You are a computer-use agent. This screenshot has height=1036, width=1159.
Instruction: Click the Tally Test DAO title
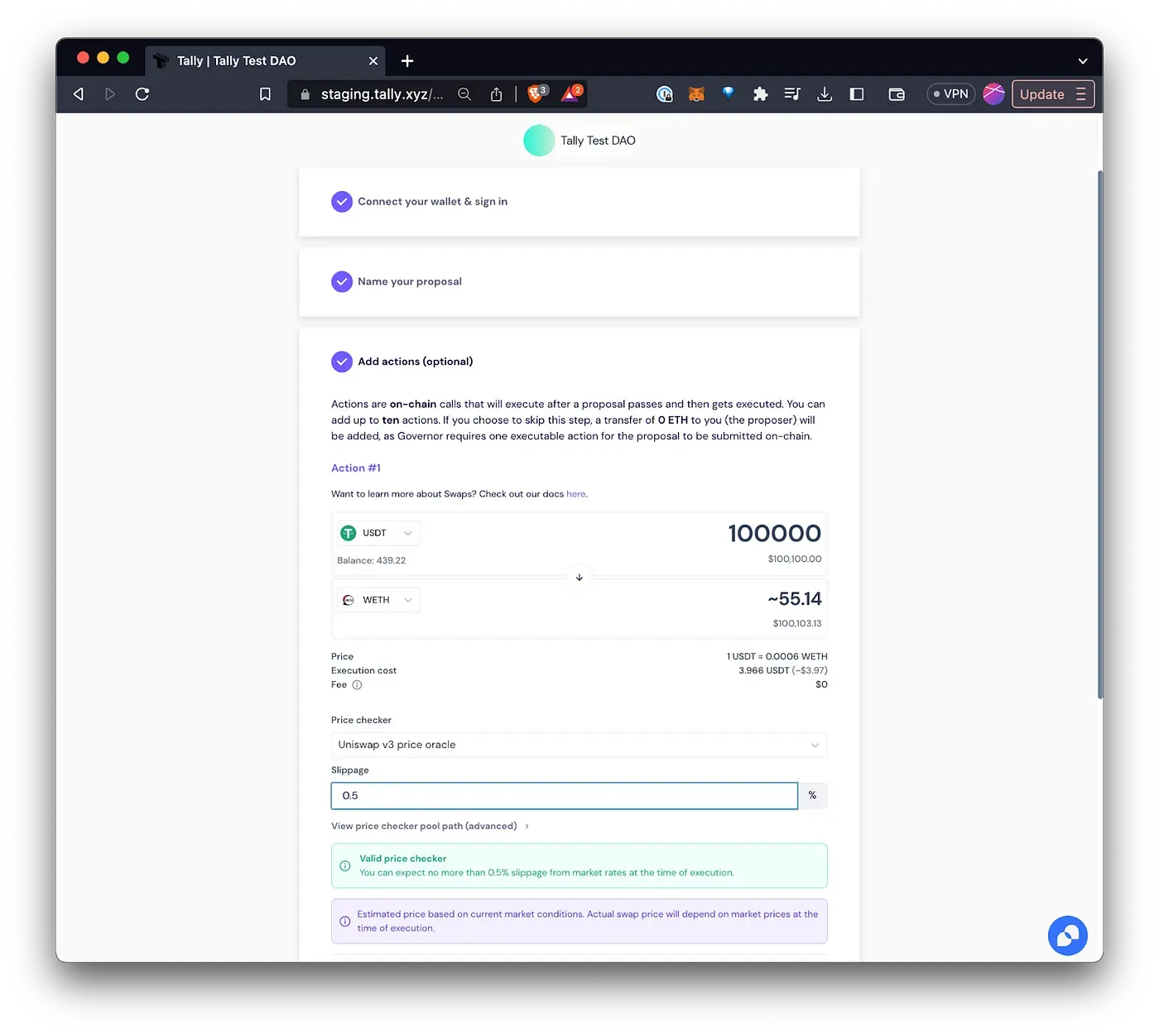pos(598,141)
